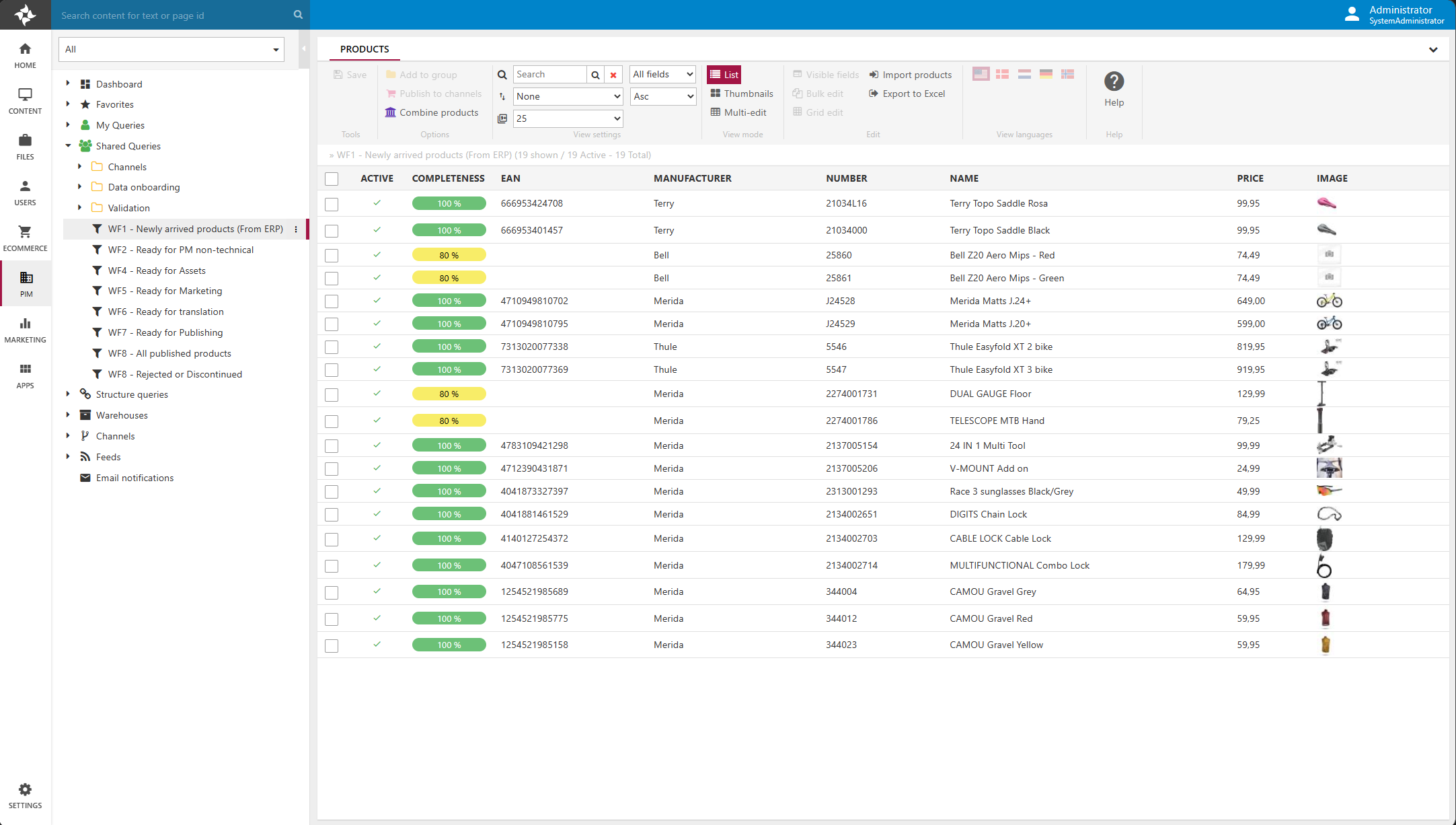Viewport: 1456px width, 825px height.
Task: Click the Merida Matts J.24+ bike thumbnail
Action: [x=1329, y=301]
